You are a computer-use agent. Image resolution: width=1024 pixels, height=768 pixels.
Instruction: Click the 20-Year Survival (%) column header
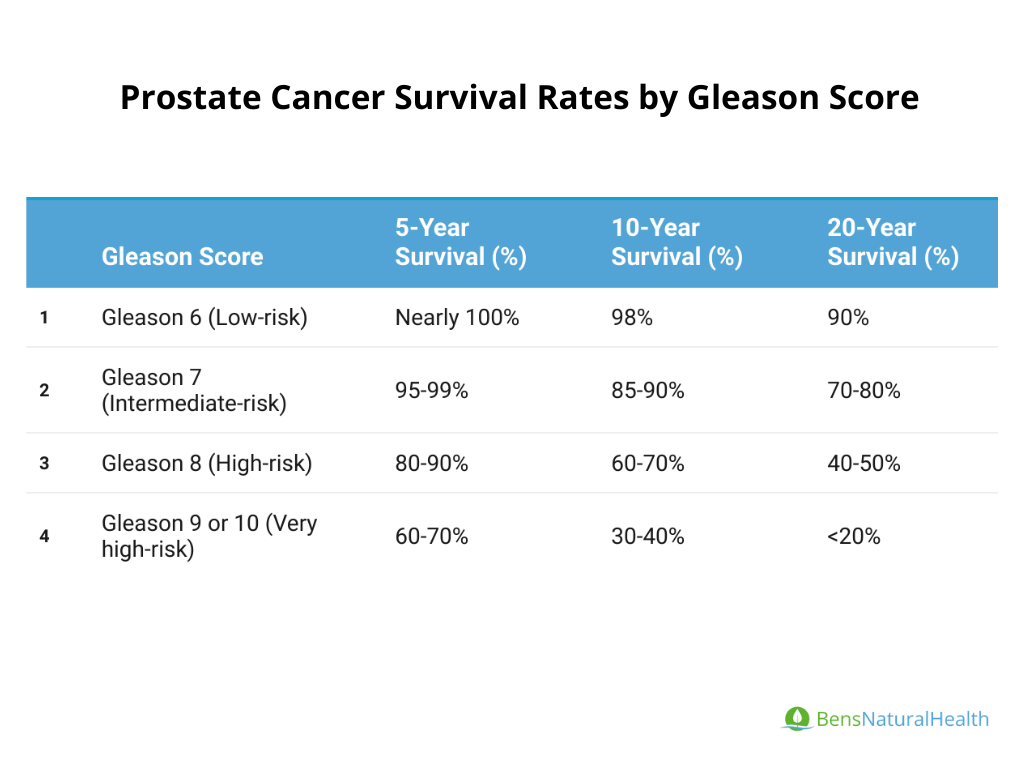[893, 243]
